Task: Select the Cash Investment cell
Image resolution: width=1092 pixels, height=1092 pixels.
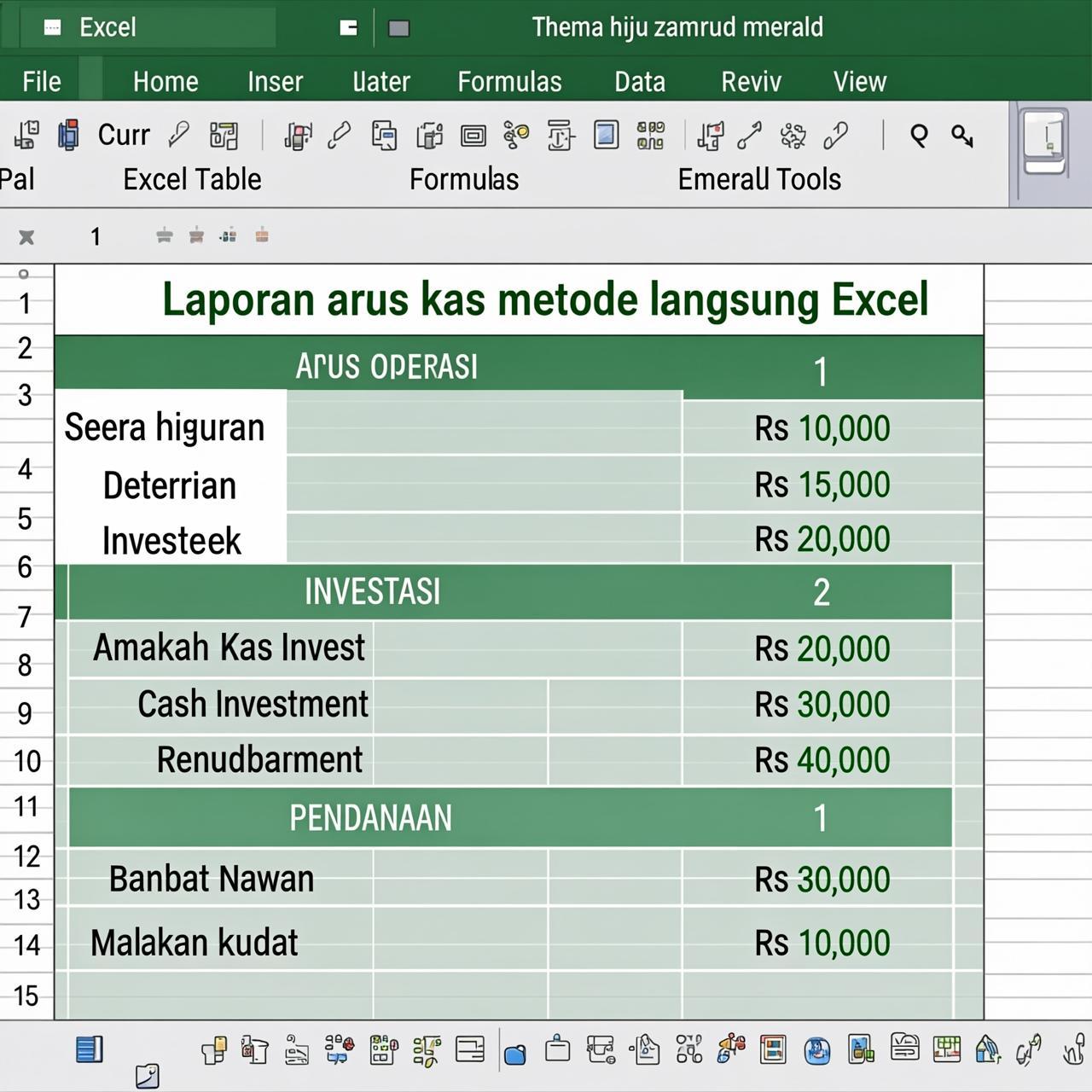Action: click(221, 705)
